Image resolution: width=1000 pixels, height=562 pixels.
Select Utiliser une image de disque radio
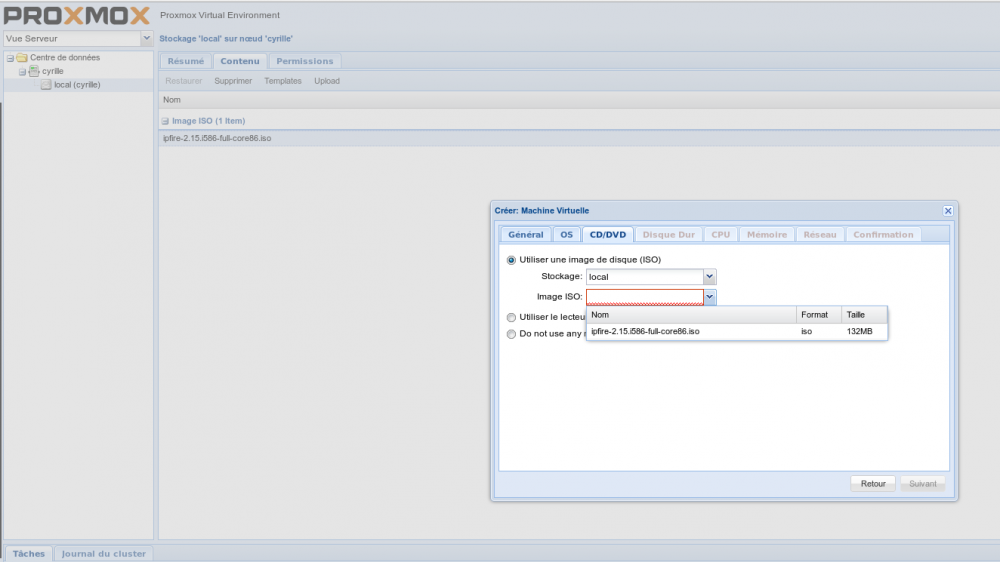512,260
